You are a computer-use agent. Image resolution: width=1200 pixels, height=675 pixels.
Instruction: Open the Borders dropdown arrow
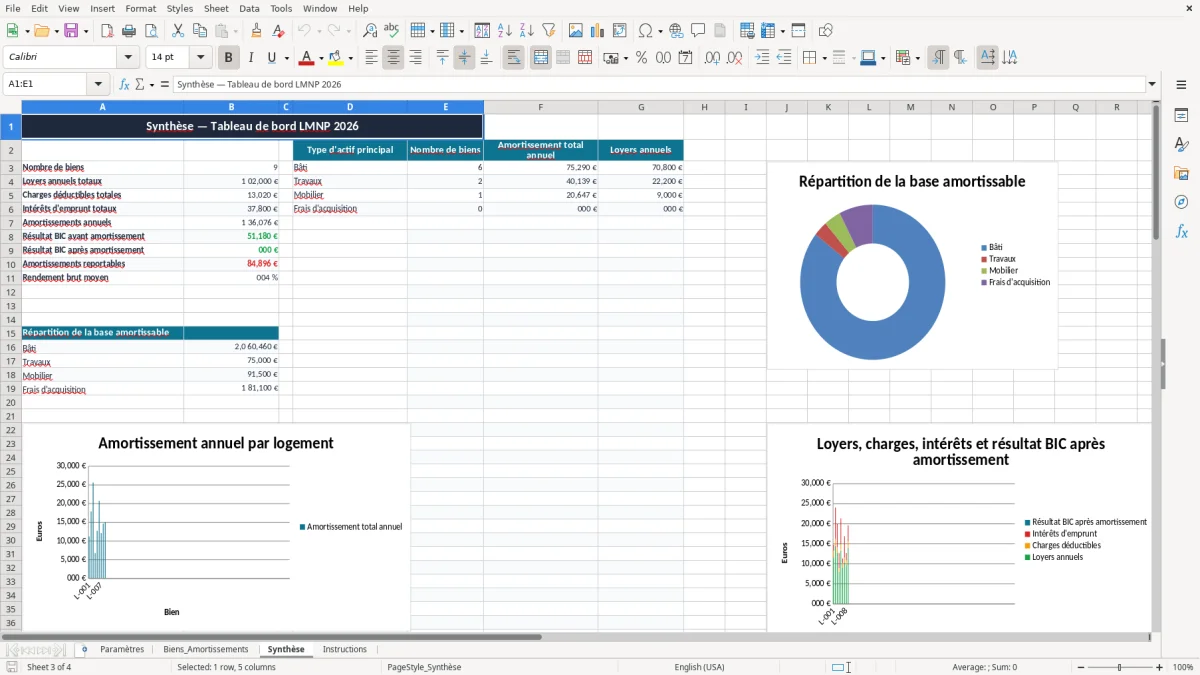(824, 58)
